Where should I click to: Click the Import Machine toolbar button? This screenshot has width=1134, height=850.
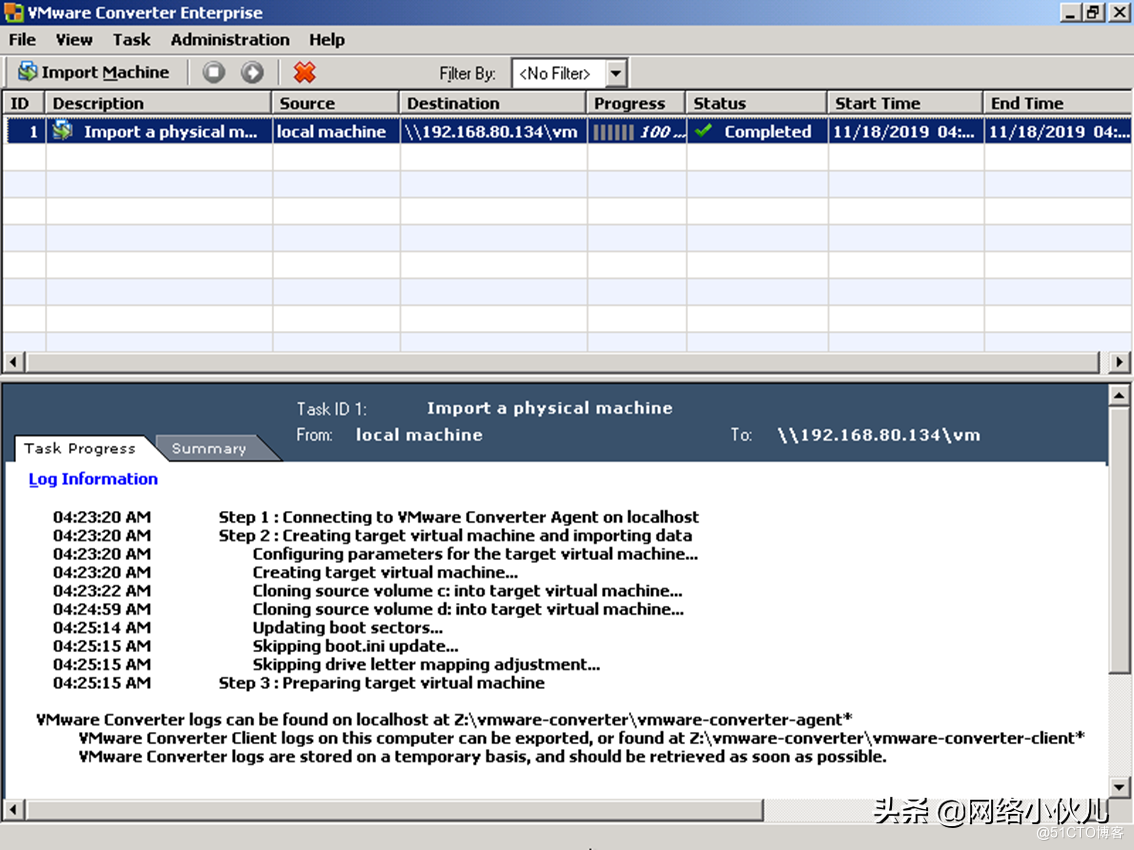point(94,72)
